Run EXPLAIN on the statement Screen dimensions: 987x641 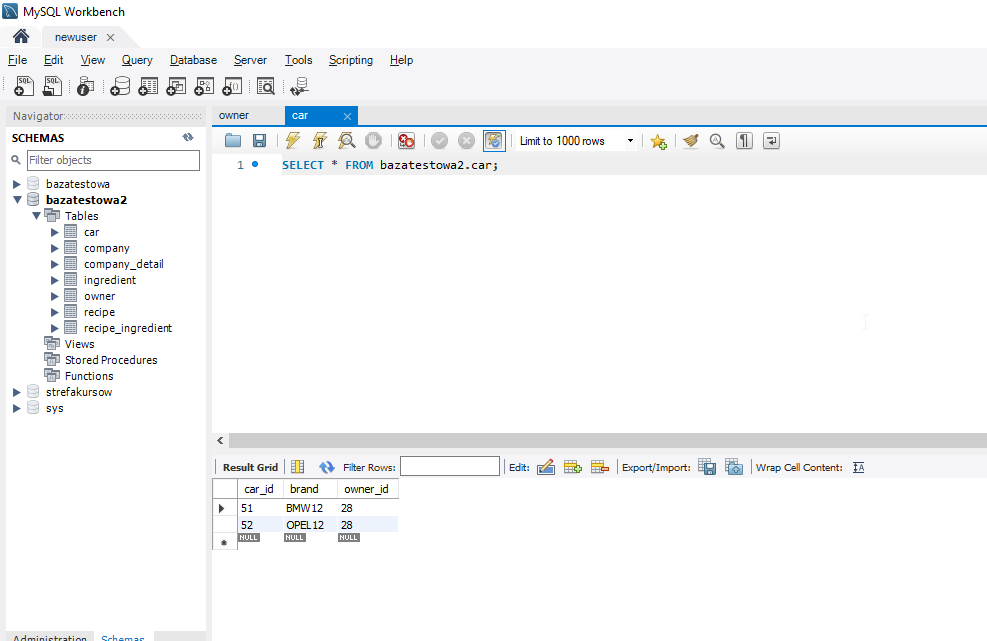pos(346,140)
